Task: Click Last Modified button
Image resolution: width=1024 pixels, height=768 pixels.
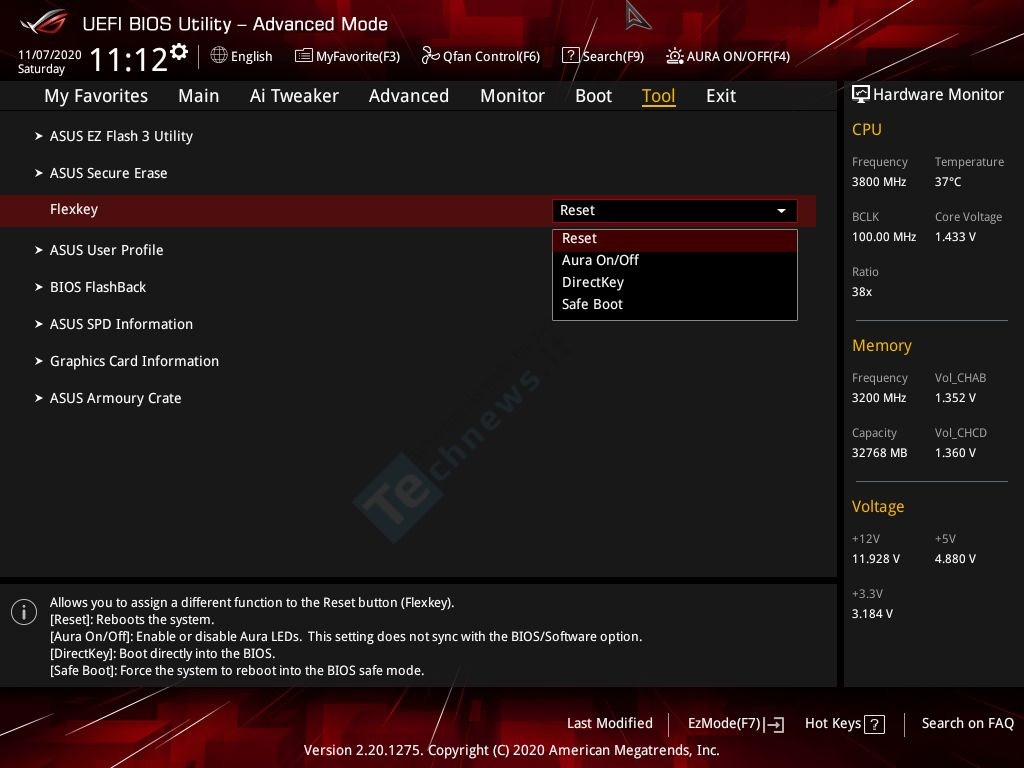Action: pyautogui.click(x=610, y=724)
